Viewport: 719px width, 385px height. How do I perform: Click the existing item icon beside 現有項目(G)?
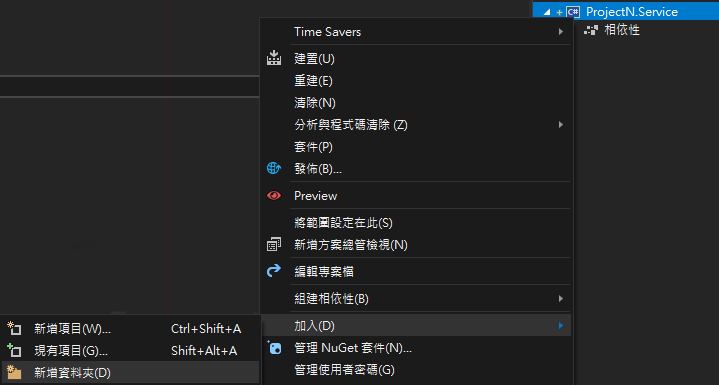click(x=14, y=350)
